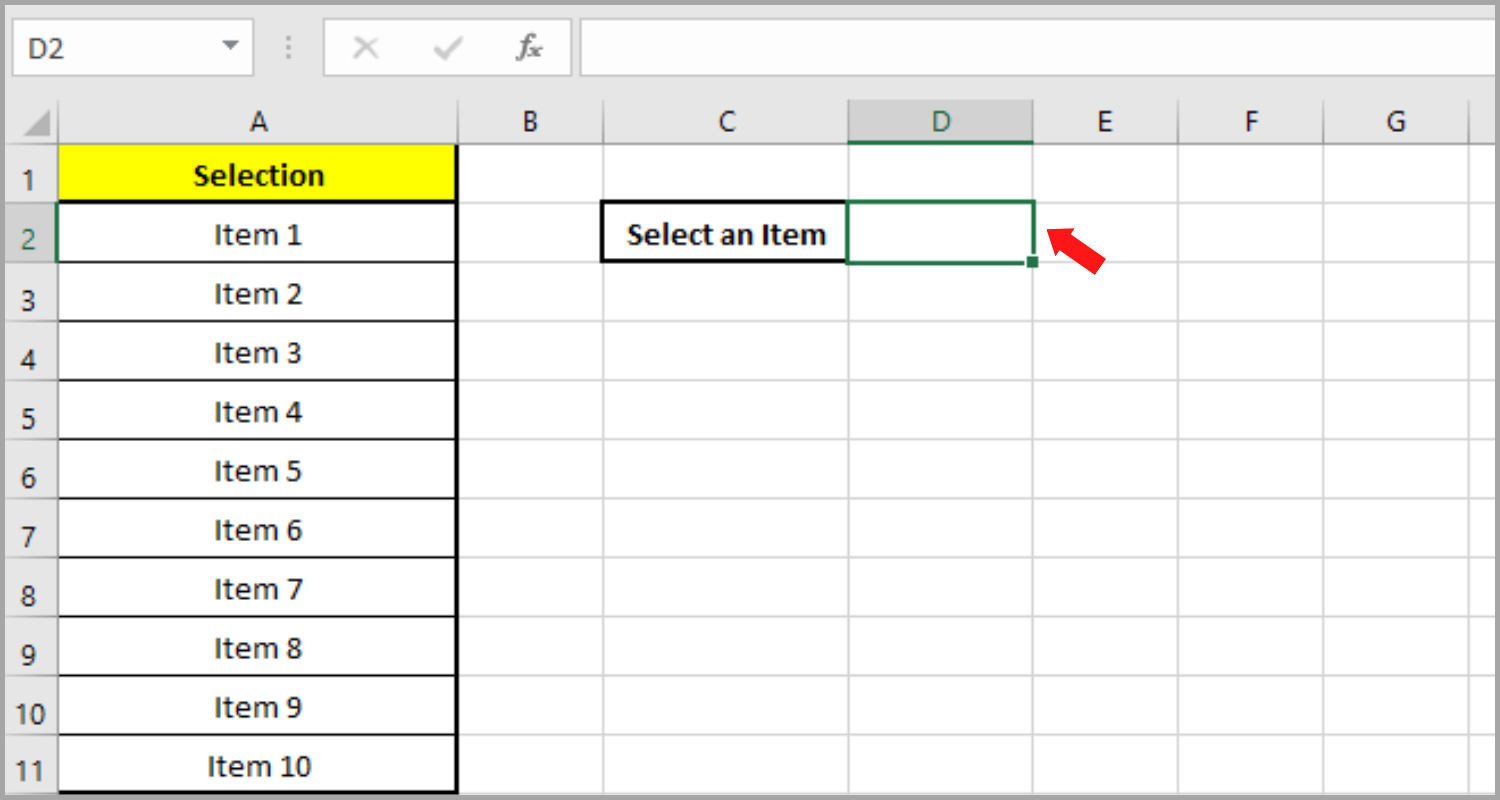
Task: Click row header 11
Action: click(x=31, y=765)
